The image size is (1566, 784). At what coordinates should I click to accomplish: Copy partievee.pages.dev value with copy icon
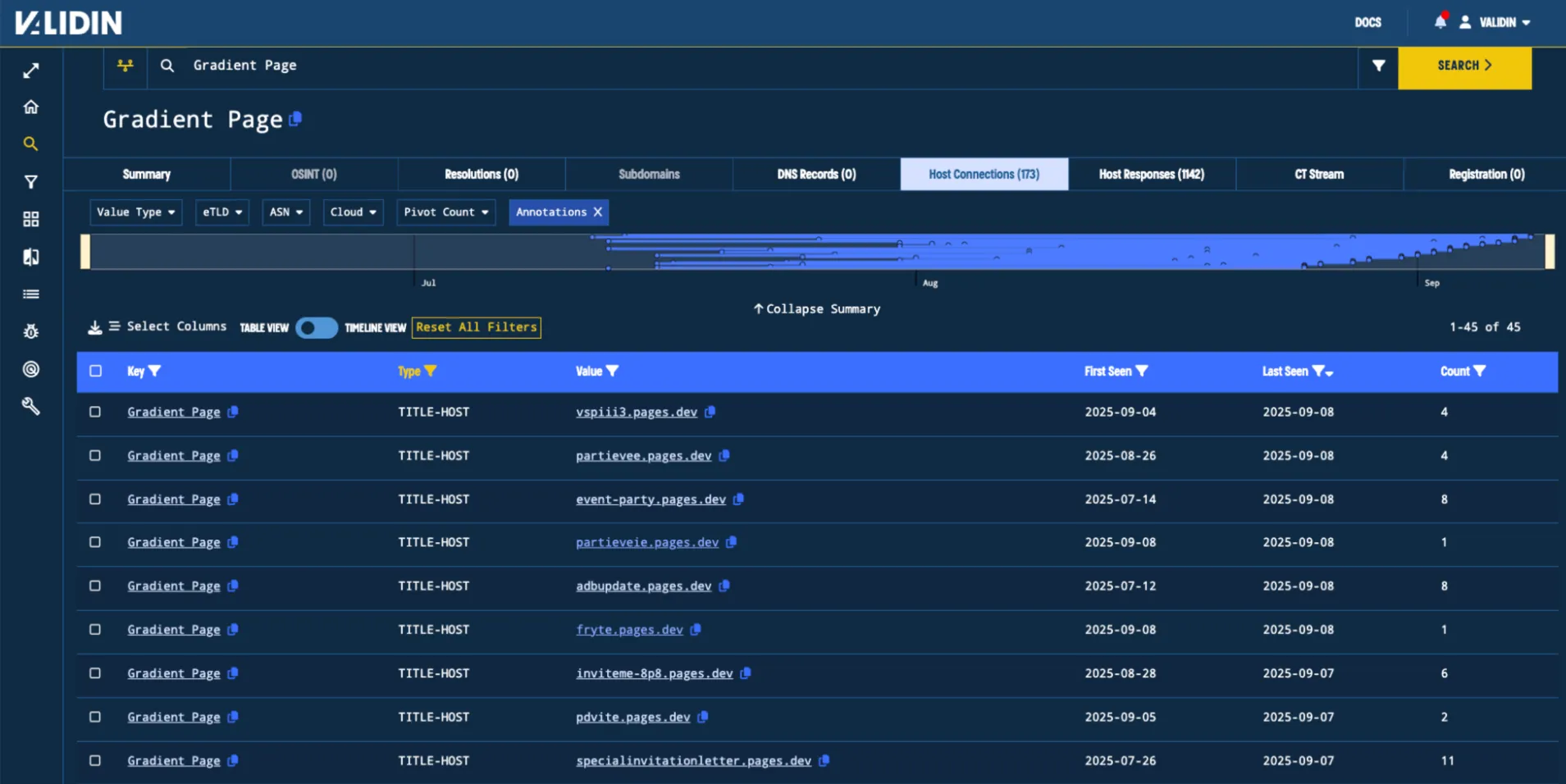724,455
